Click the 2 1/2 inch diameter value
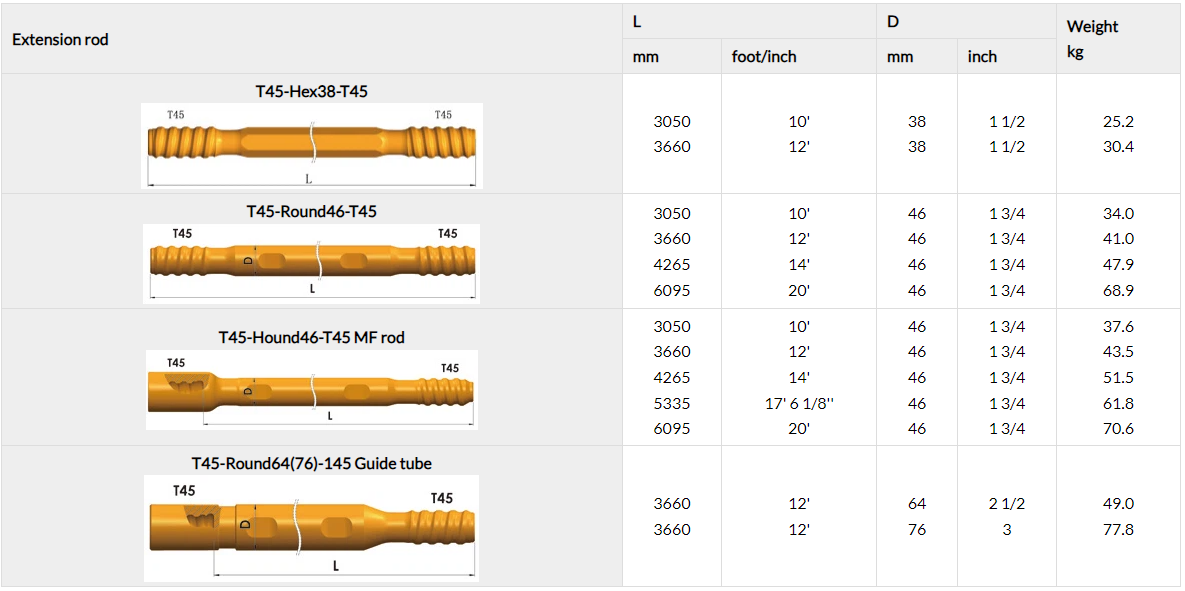 point(1006,504)
